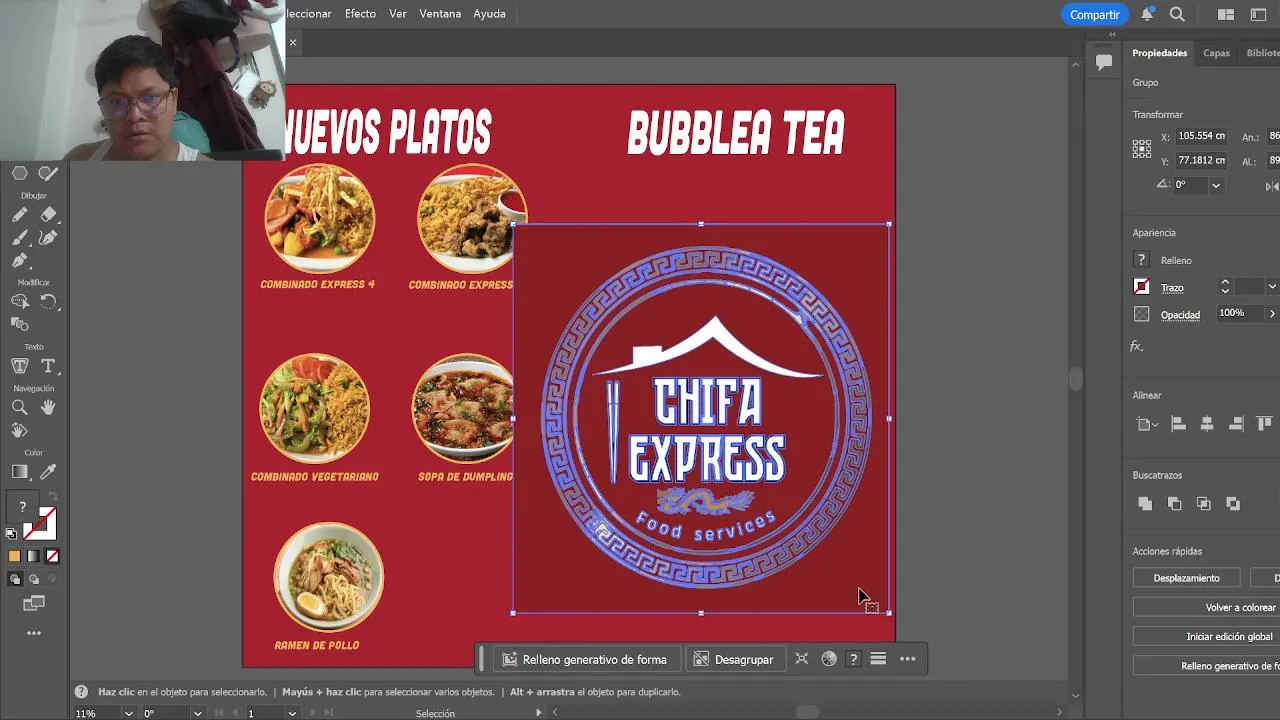This screenshot has width=1280, height=720.
Task: Select the Rotate tool
Action: (x=48, y=301)
